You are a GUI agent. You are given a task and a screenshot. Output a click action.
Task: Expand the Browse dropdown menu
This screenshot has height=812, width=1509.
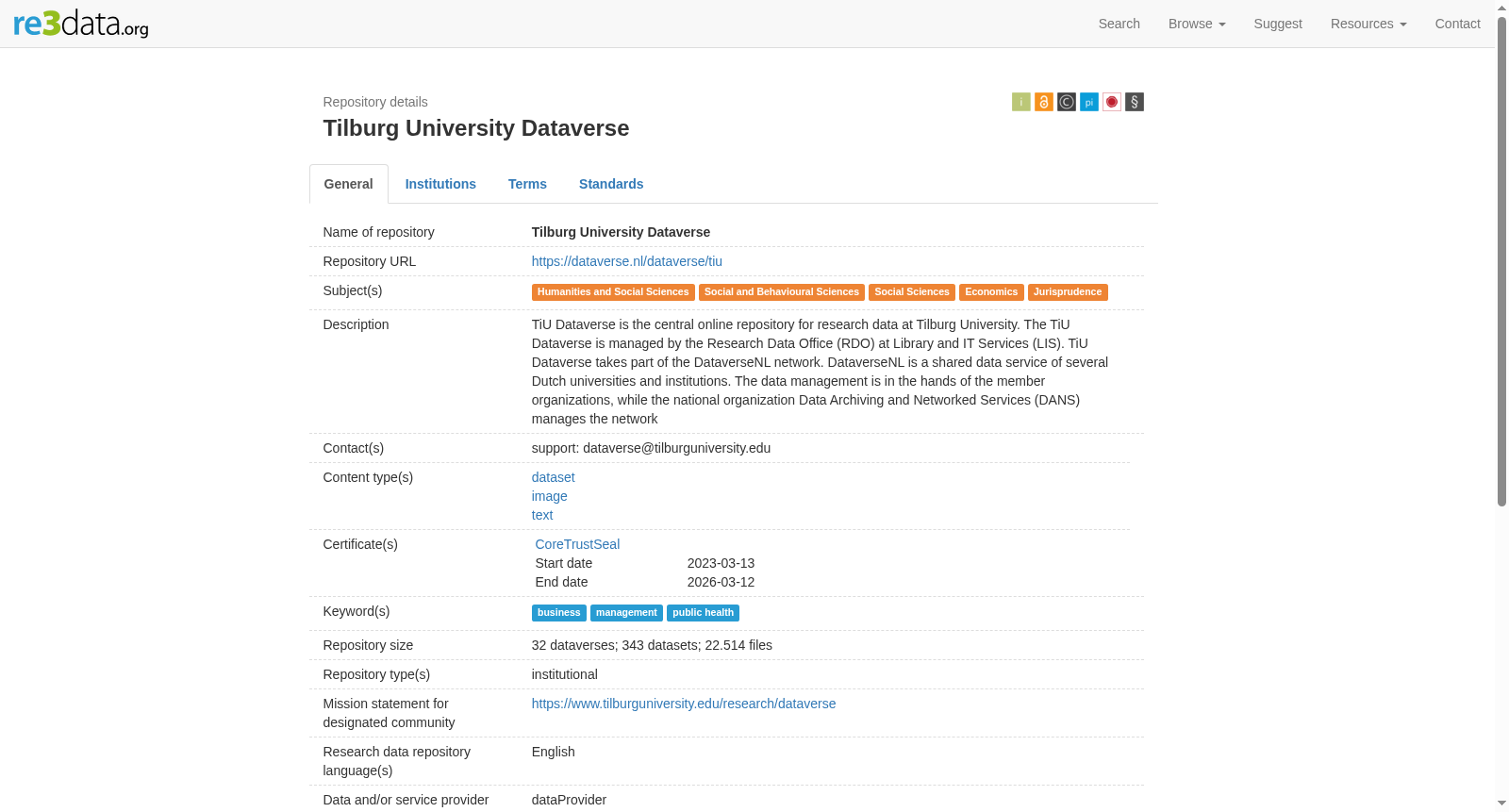coord(1197,24)
